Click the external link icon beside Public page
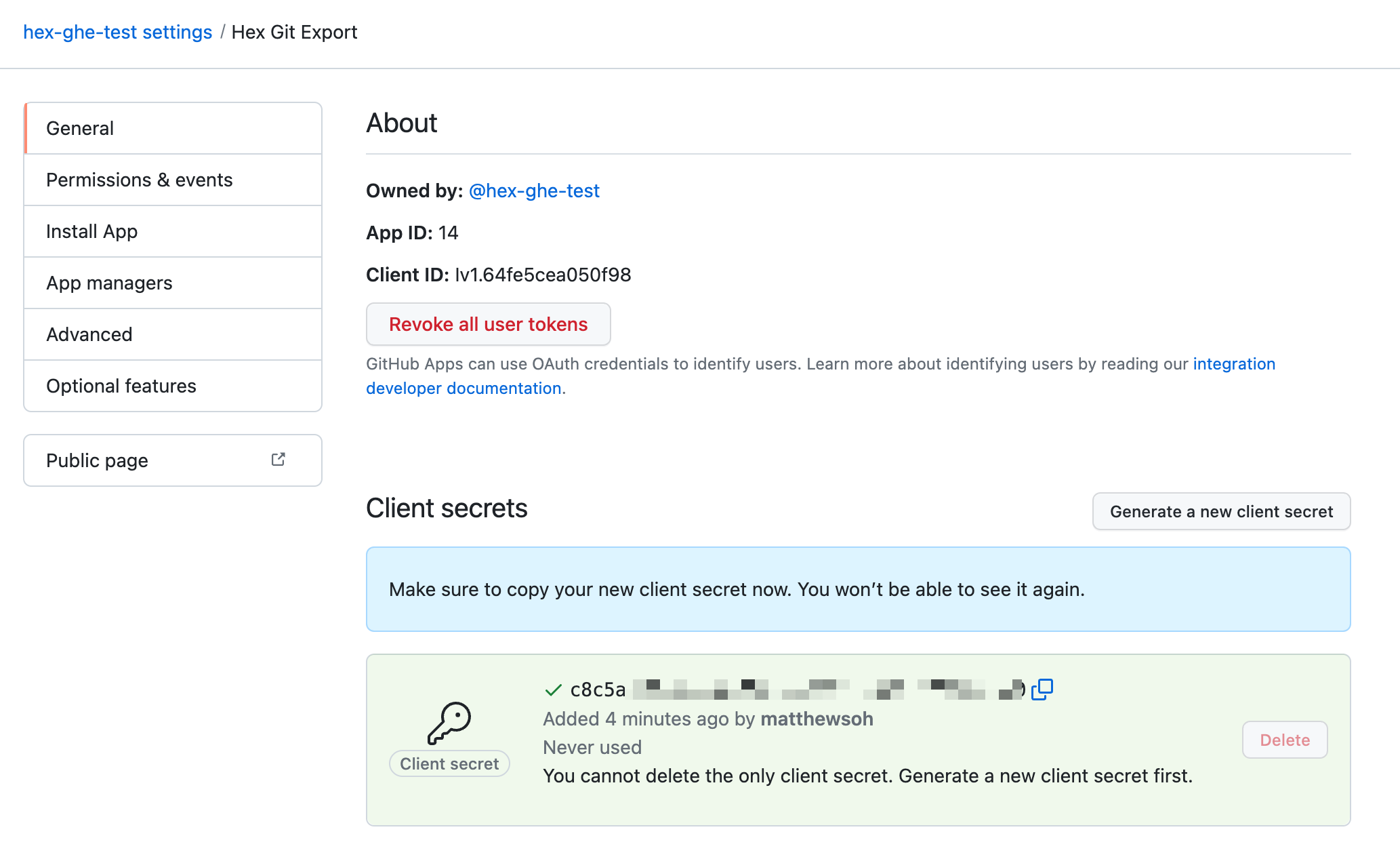The width and height of the screenshot is (1400, 857). (278, 460)
